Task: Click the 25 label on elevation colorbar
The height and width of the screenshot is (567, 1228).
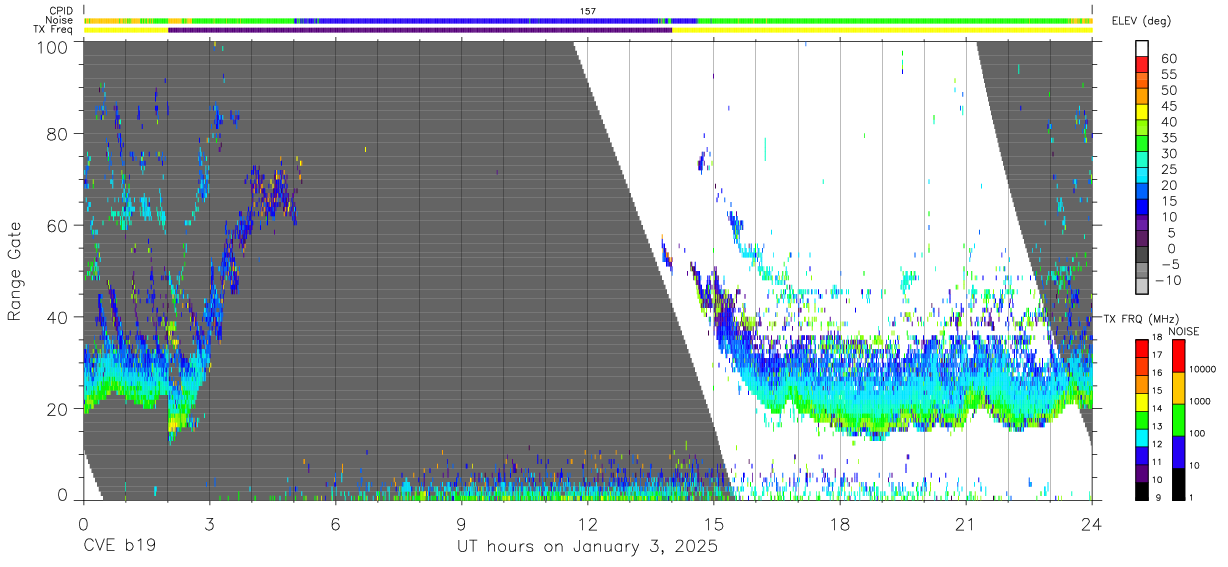Action: 1169,169
